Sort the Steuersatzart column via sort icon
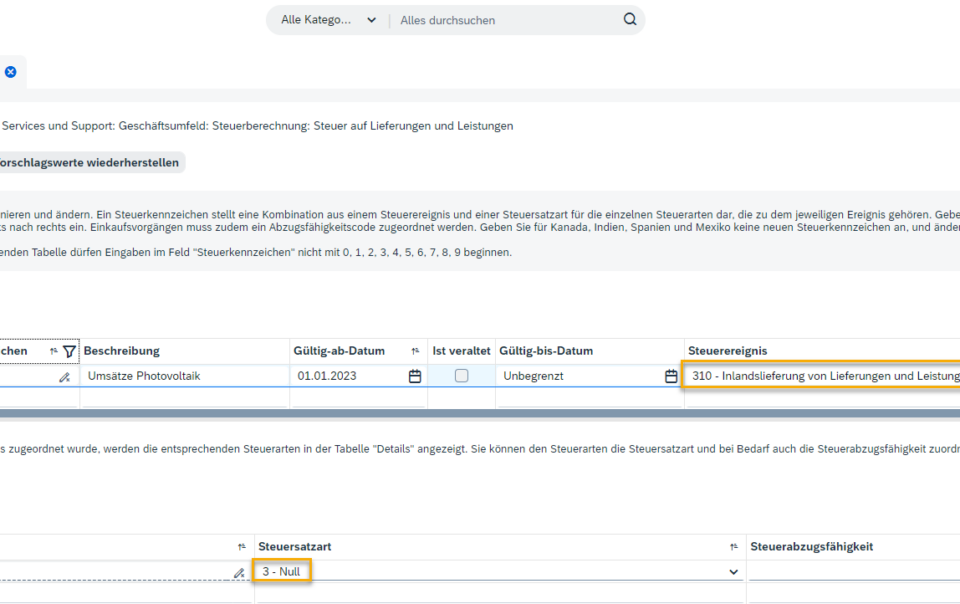The height and width of the screenshot is (604, 960). (733, 547)
